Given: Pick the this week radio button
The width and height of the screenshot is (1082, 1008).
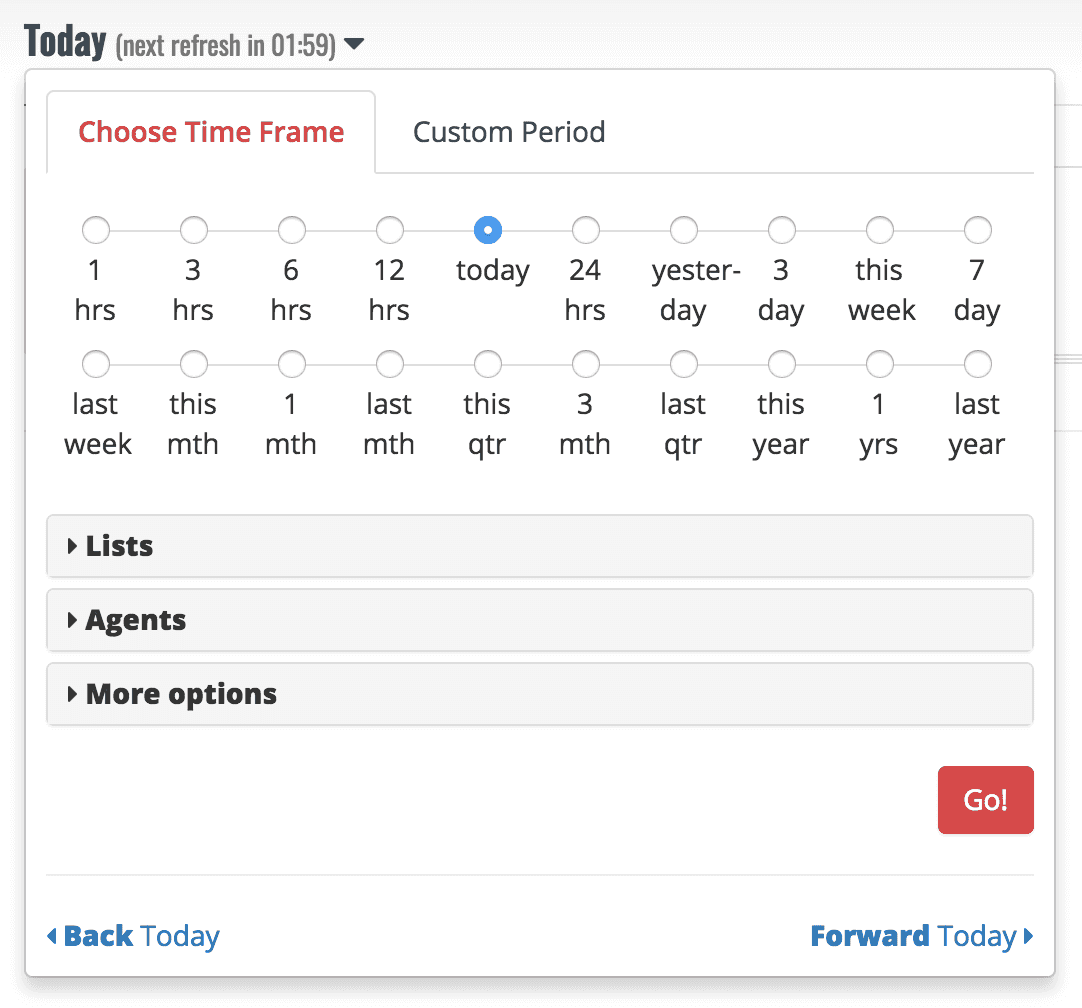Looking at the screenshot, I should click(880, 230).
